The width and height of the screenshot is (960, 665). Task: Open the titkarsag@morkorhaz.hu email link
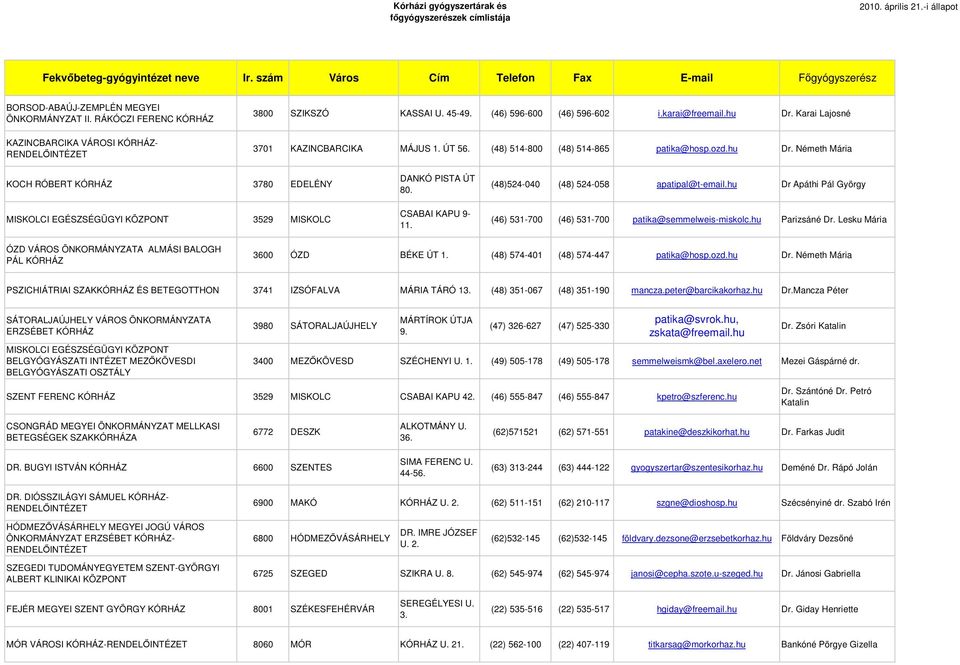tap(697, 644)
